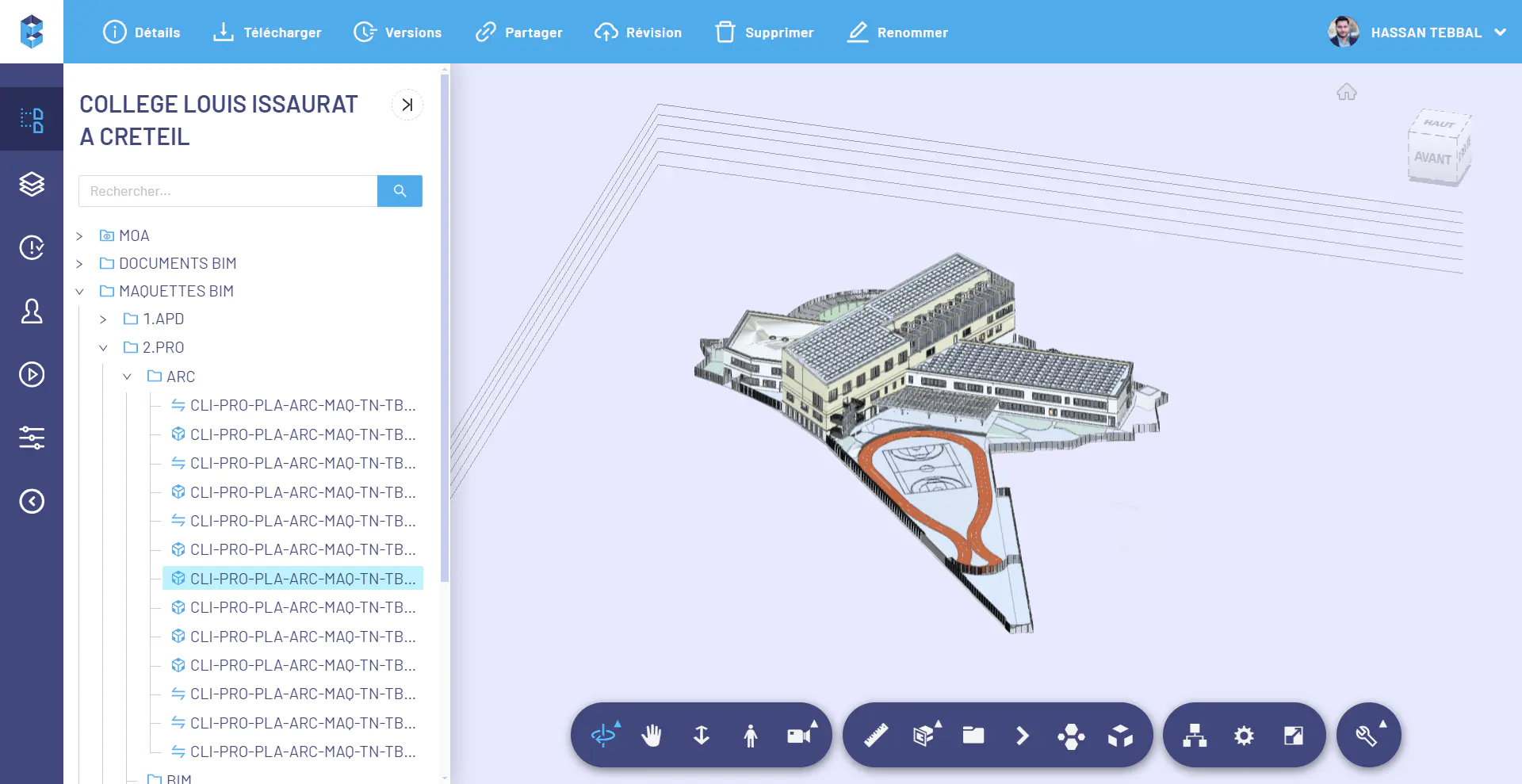Image resolution: width=1522 pixels, height=784 pixels.
Task: Select the Measure ruler tool
Action: [876, 736]
